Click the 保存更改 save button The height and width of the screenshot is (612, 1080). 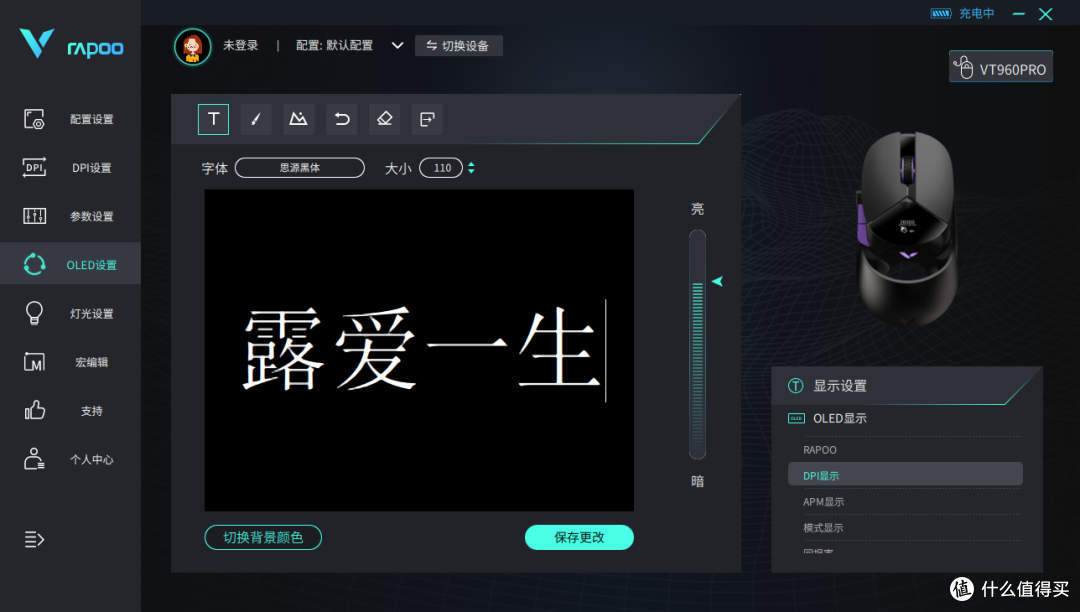coord(579,538)
